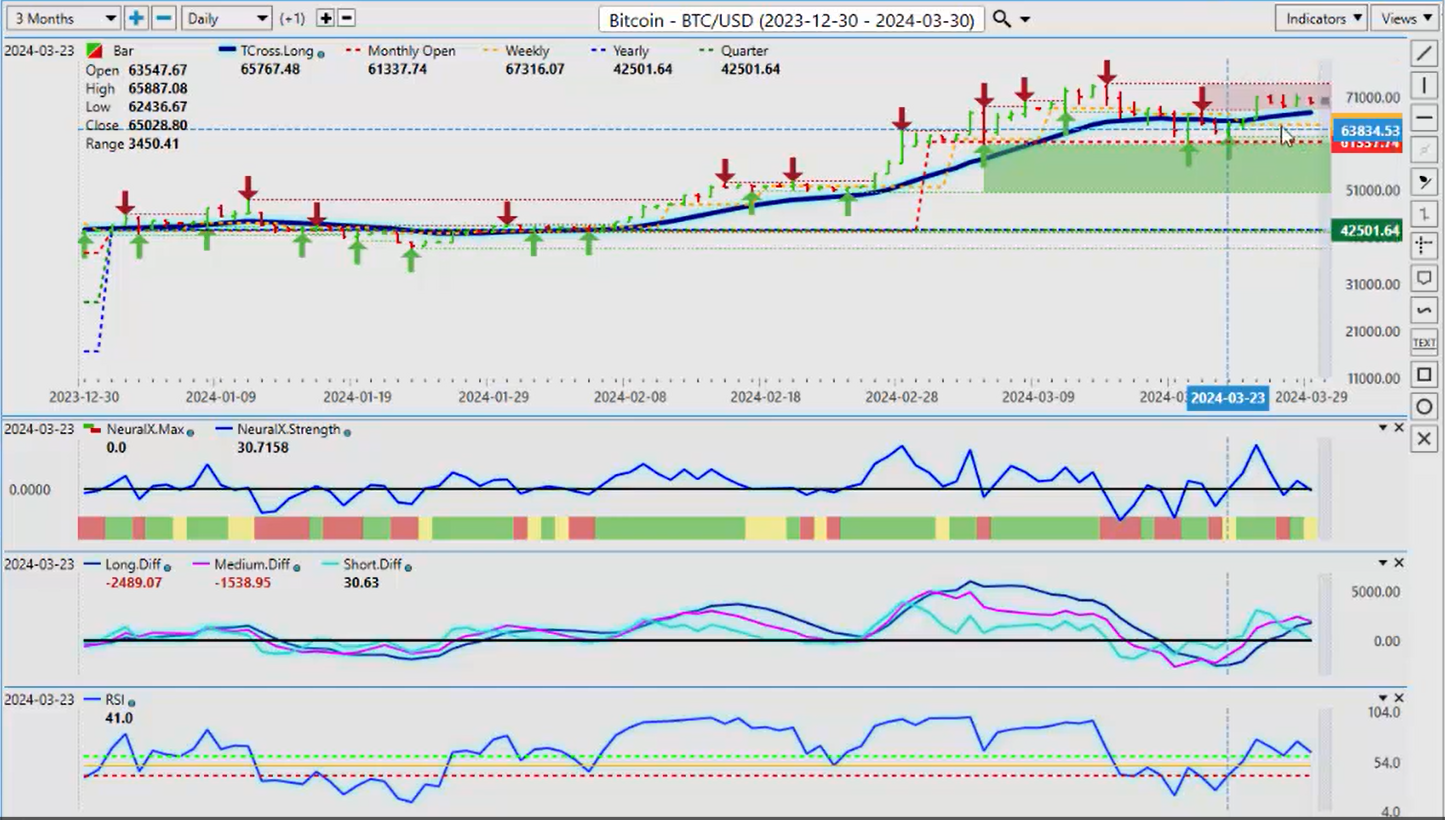Click the 2024-02-28 date on time axis

pos(901,397)
